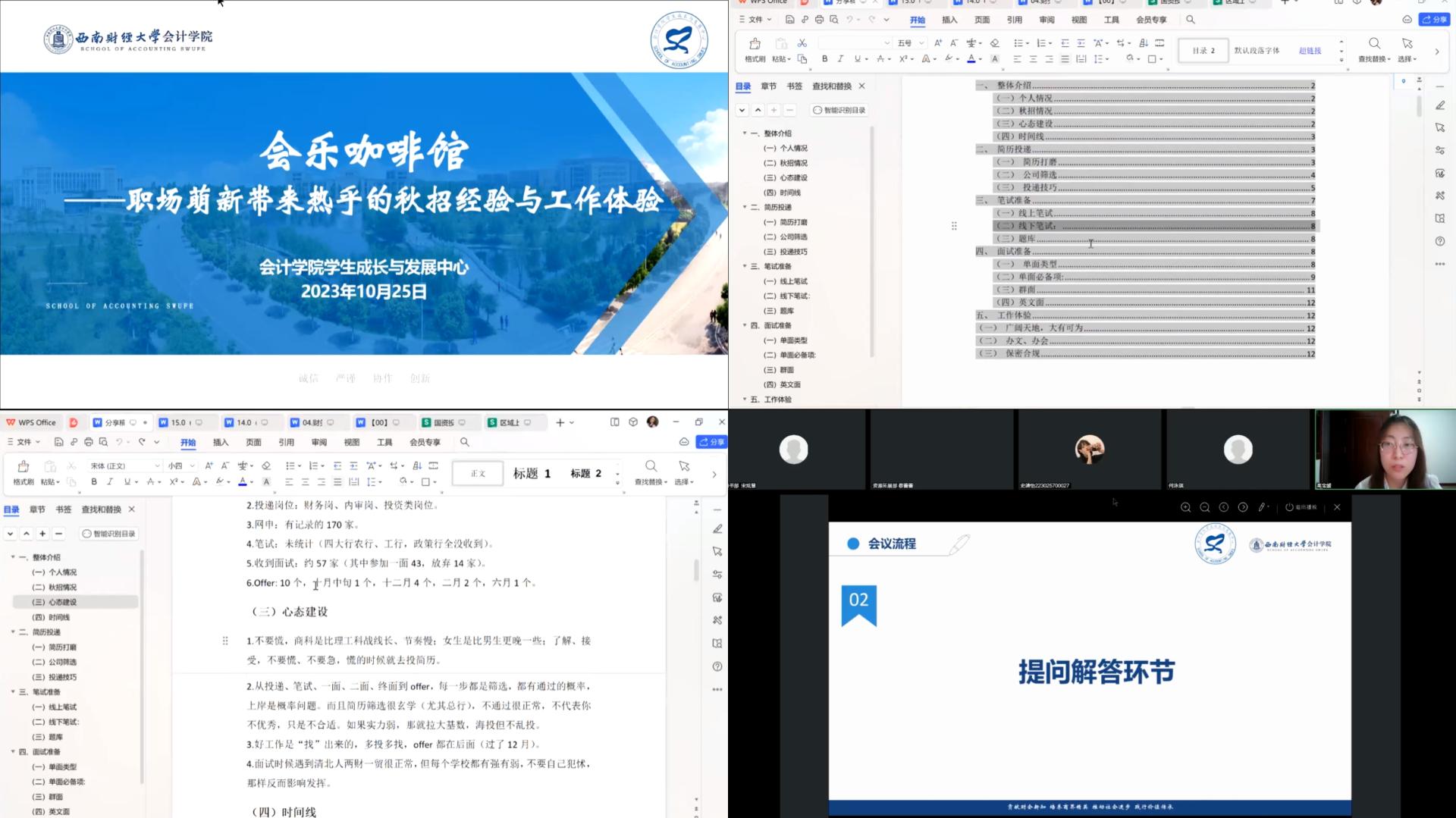Click the zoom out magnifier above the slide

[x=1204, y=507]
